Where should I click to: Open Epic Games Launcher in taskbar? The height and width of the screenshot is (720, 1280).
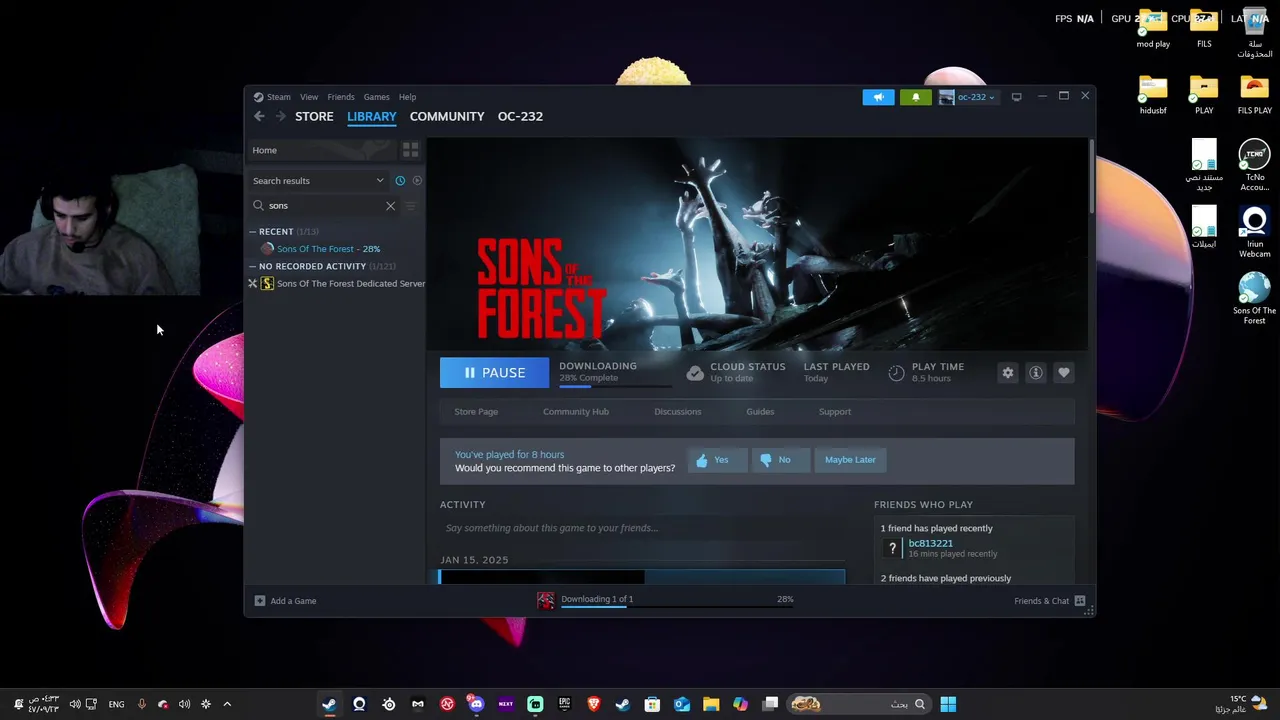point(564,704)
